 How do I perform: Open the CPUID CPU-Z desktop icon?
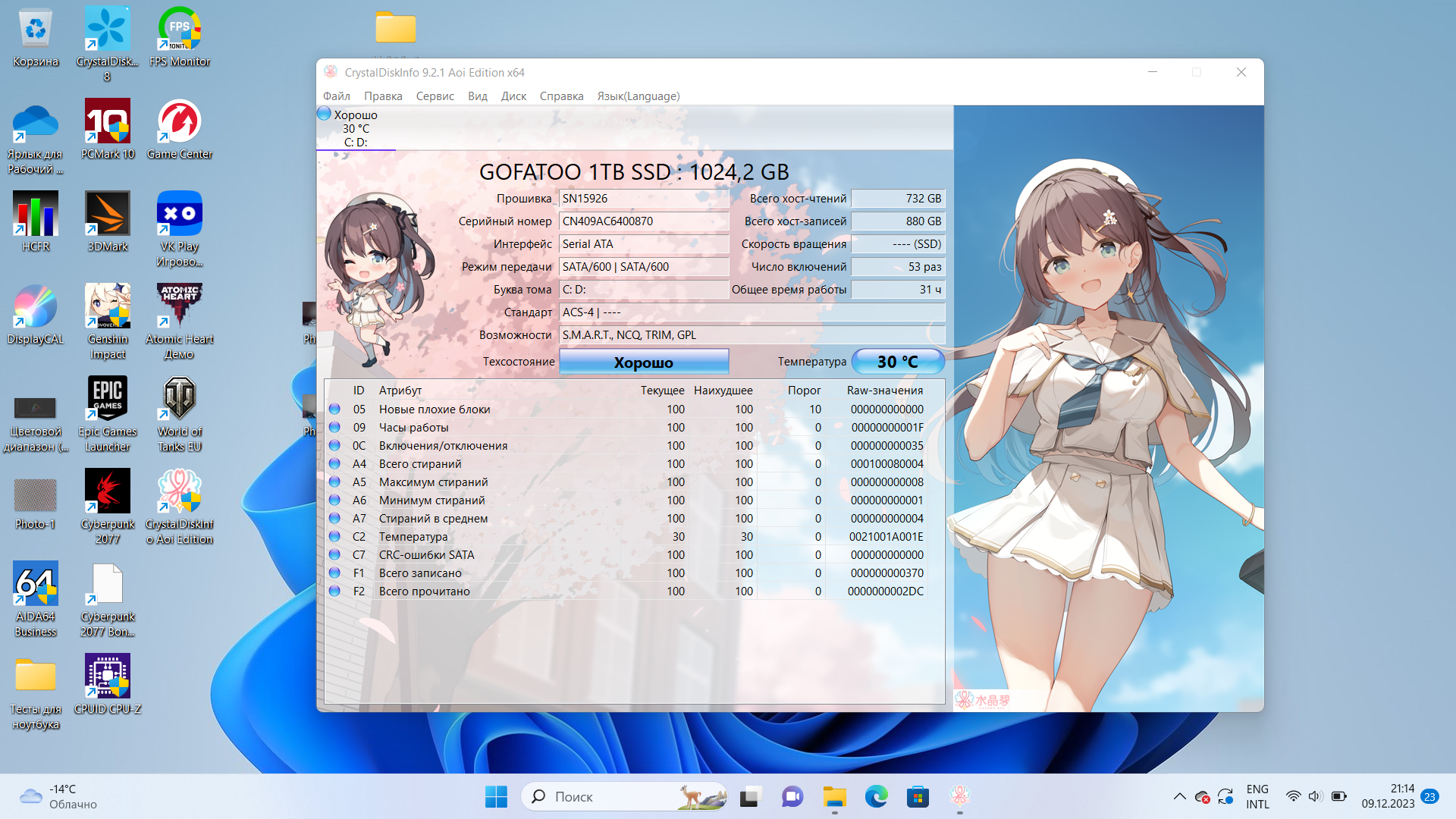click(x=107, y=676)
